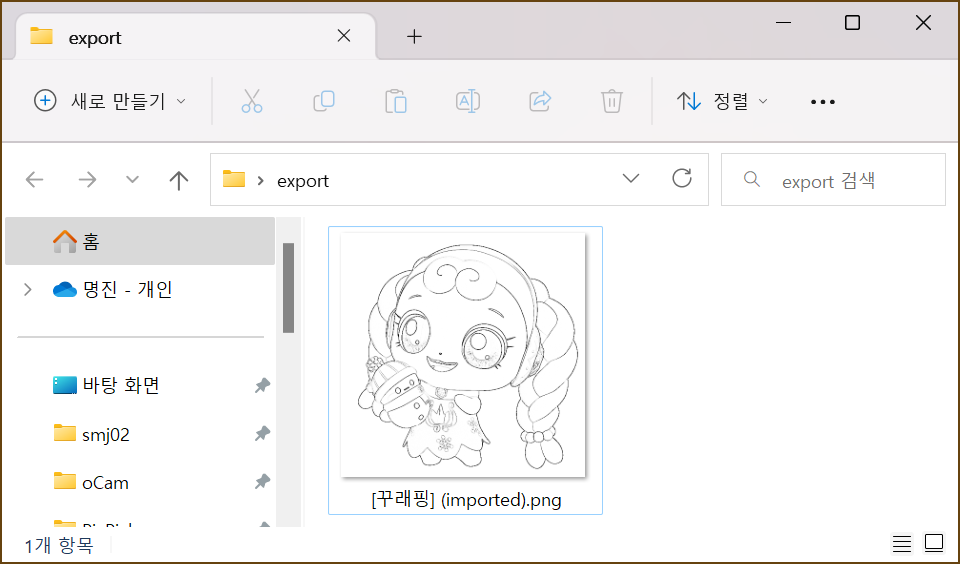Go forward with the right arrow
The width and height of the screenshot is (960, 564).
(x=87, y=179)
